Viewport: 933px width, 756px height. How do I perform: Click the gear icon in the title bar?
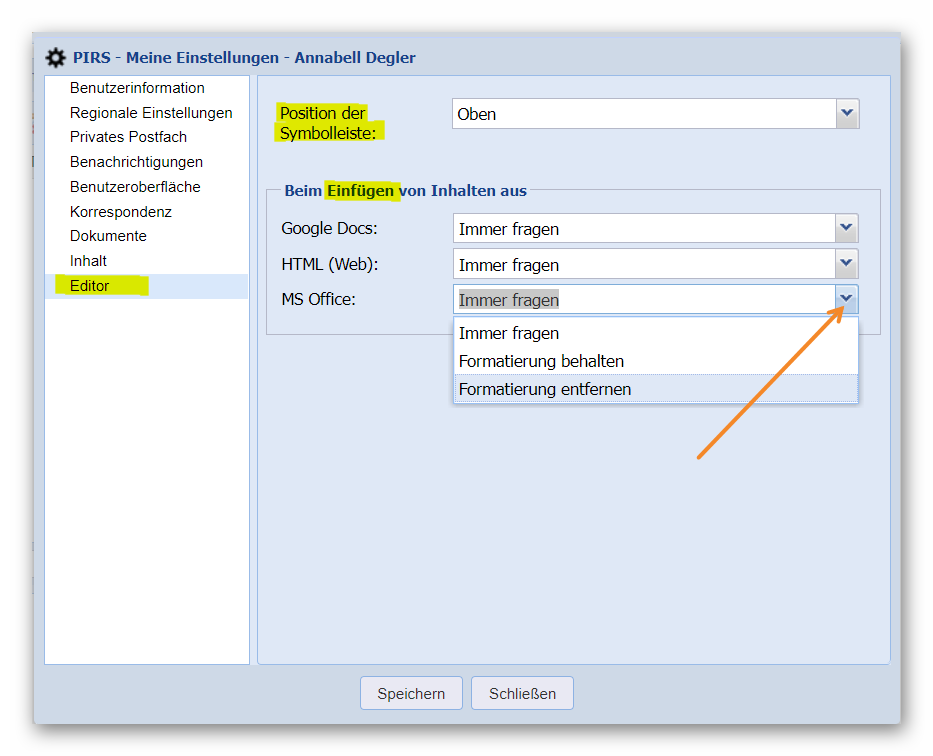(x=56, y=58)
